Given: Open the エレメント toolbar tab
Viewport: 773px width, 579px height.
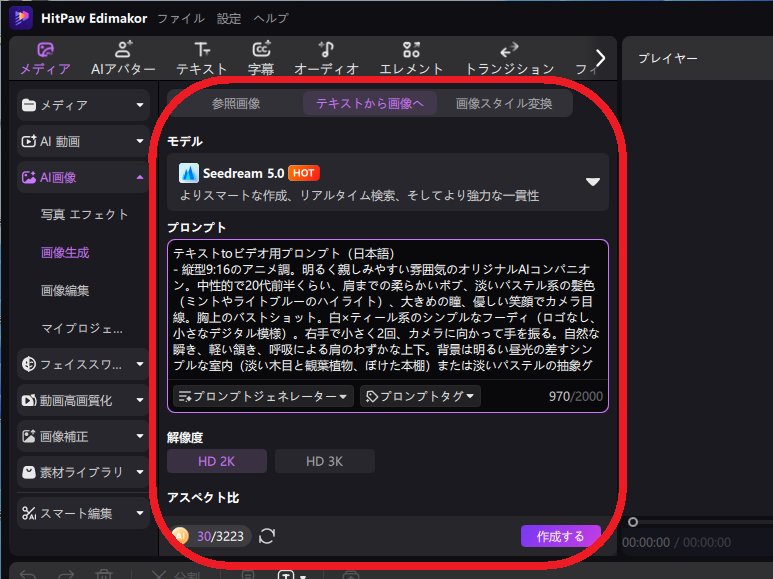Looking at the screenshot, I should click(411, 58).
